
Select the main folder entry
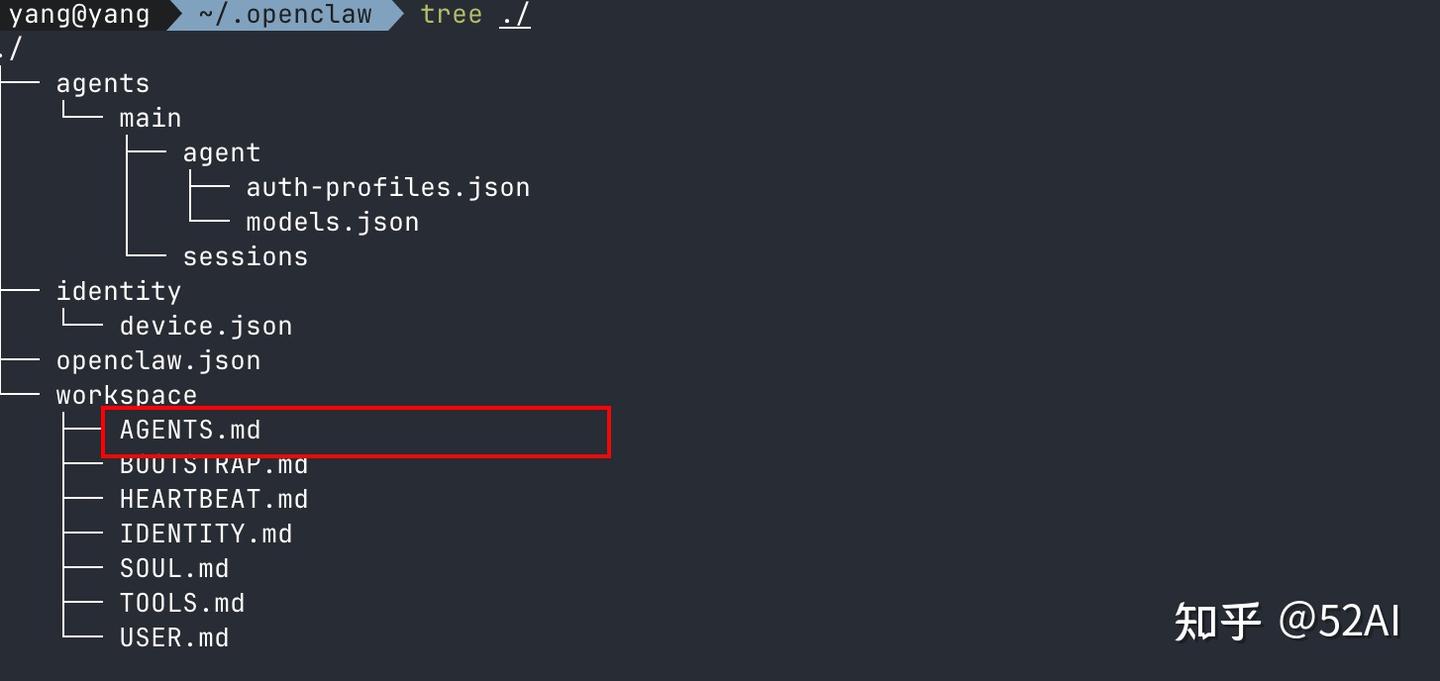click(x=150, y=118)
